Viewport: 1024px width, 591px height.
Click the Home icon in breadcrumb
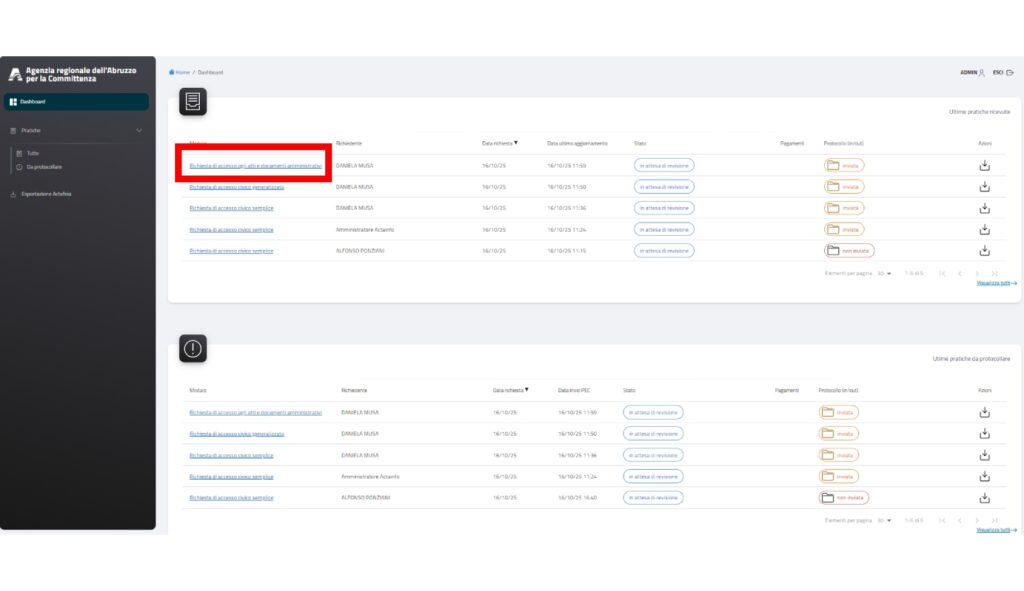(172, 72)
